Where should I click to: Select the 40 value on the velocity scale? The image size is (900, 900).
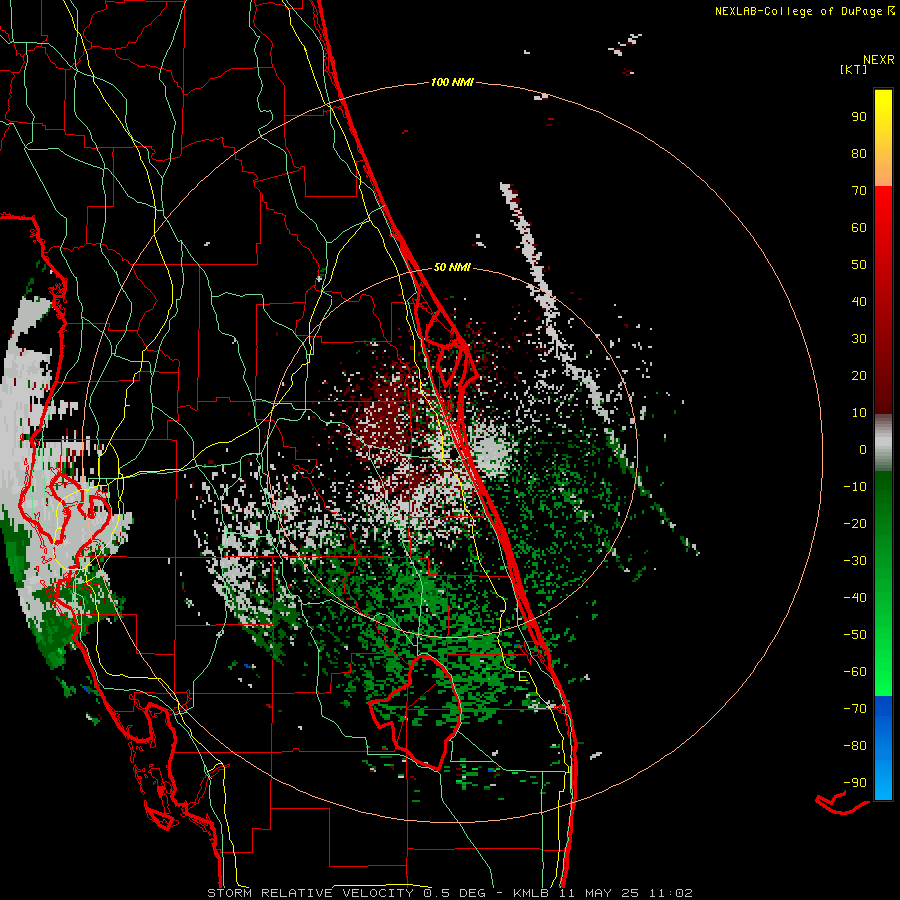pos(859,302)
